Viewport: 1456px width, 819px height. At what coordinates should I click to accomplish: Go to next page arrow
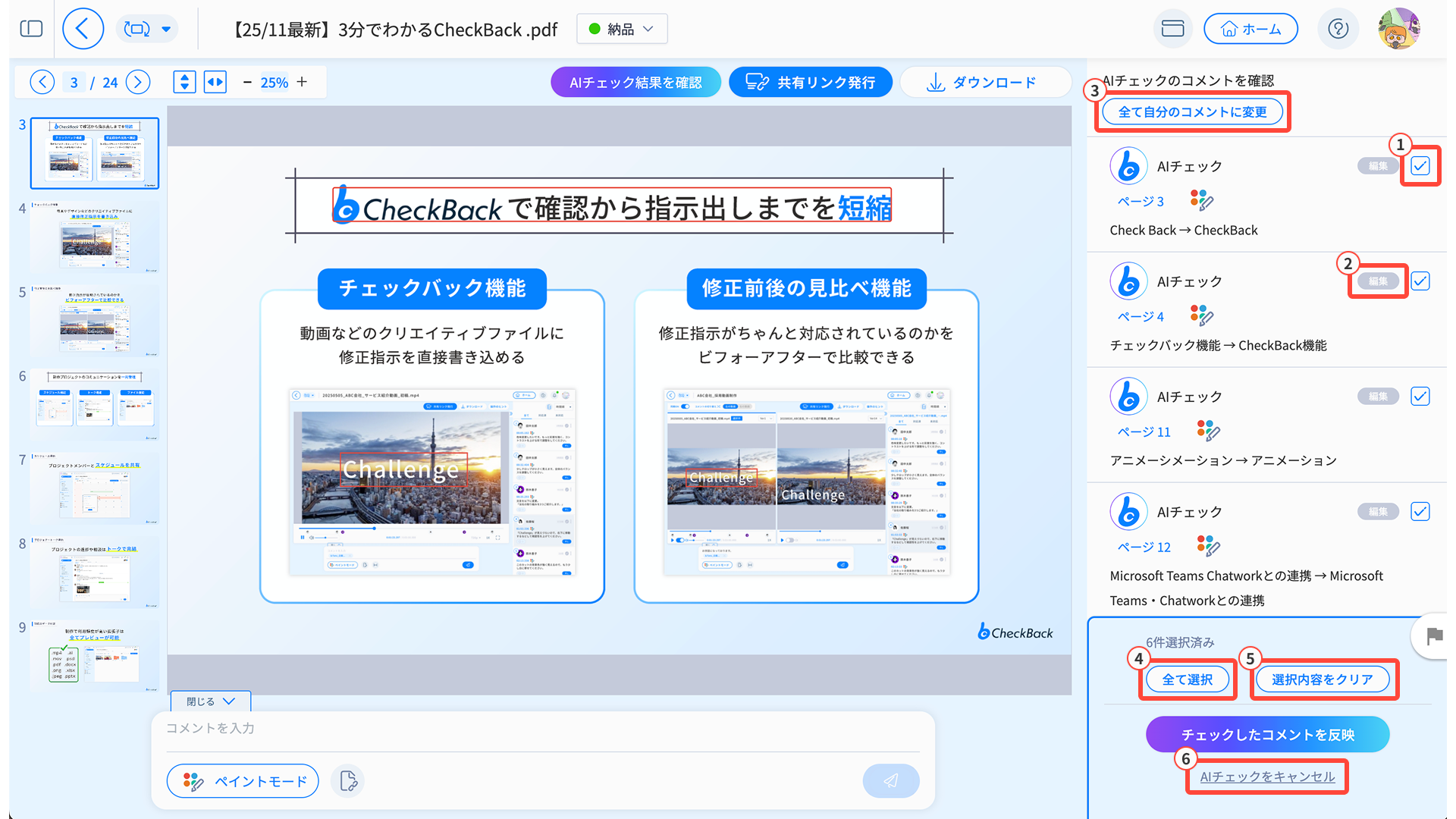[138, 82]
